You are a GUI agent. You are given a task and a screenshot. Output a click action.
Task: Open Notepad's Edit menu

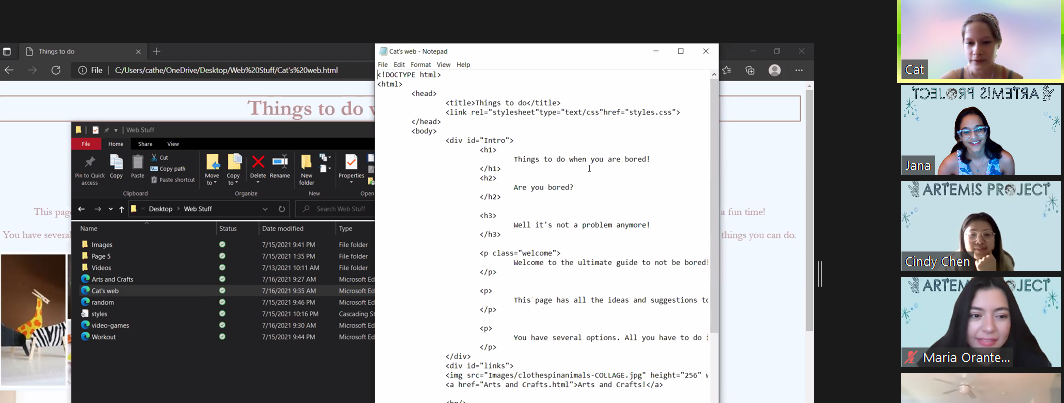(399, 64)
